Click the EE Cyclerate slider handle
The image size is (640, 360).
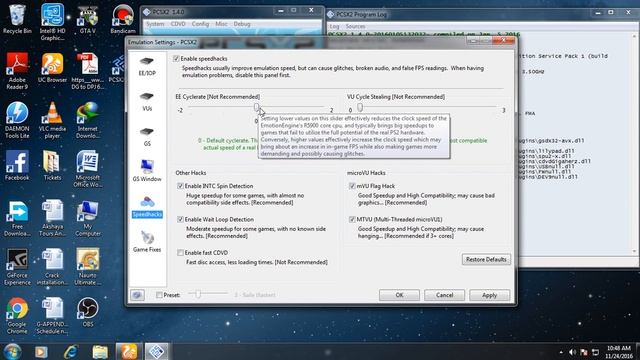point(256,107)
